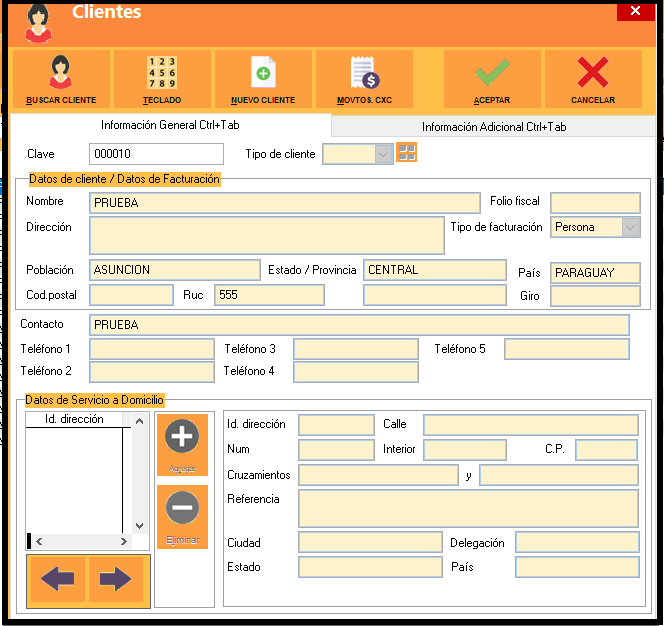Click the Estado / Provincia field CENTRAL
The height and width of the screenshot is (626, 664).
435,270
